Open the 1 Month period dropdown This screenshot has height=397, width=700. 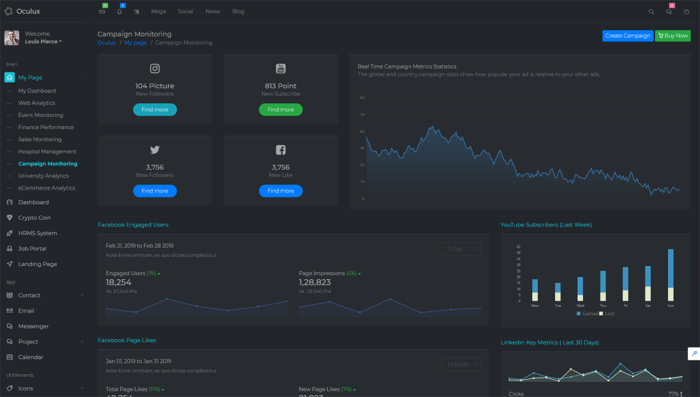coord(461,364)
